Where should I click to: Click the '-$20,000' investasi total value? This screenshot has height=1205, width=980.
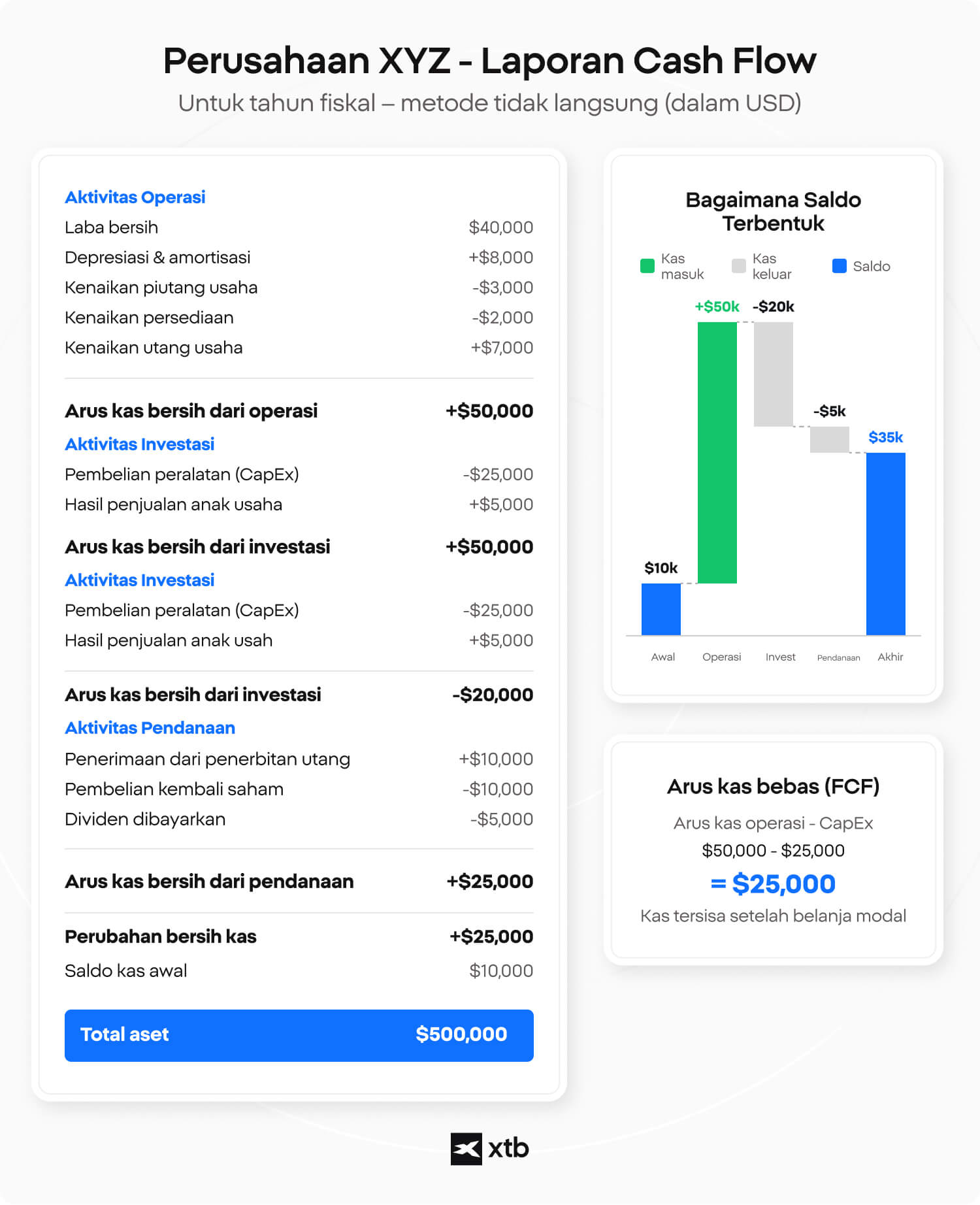(493, 695)
